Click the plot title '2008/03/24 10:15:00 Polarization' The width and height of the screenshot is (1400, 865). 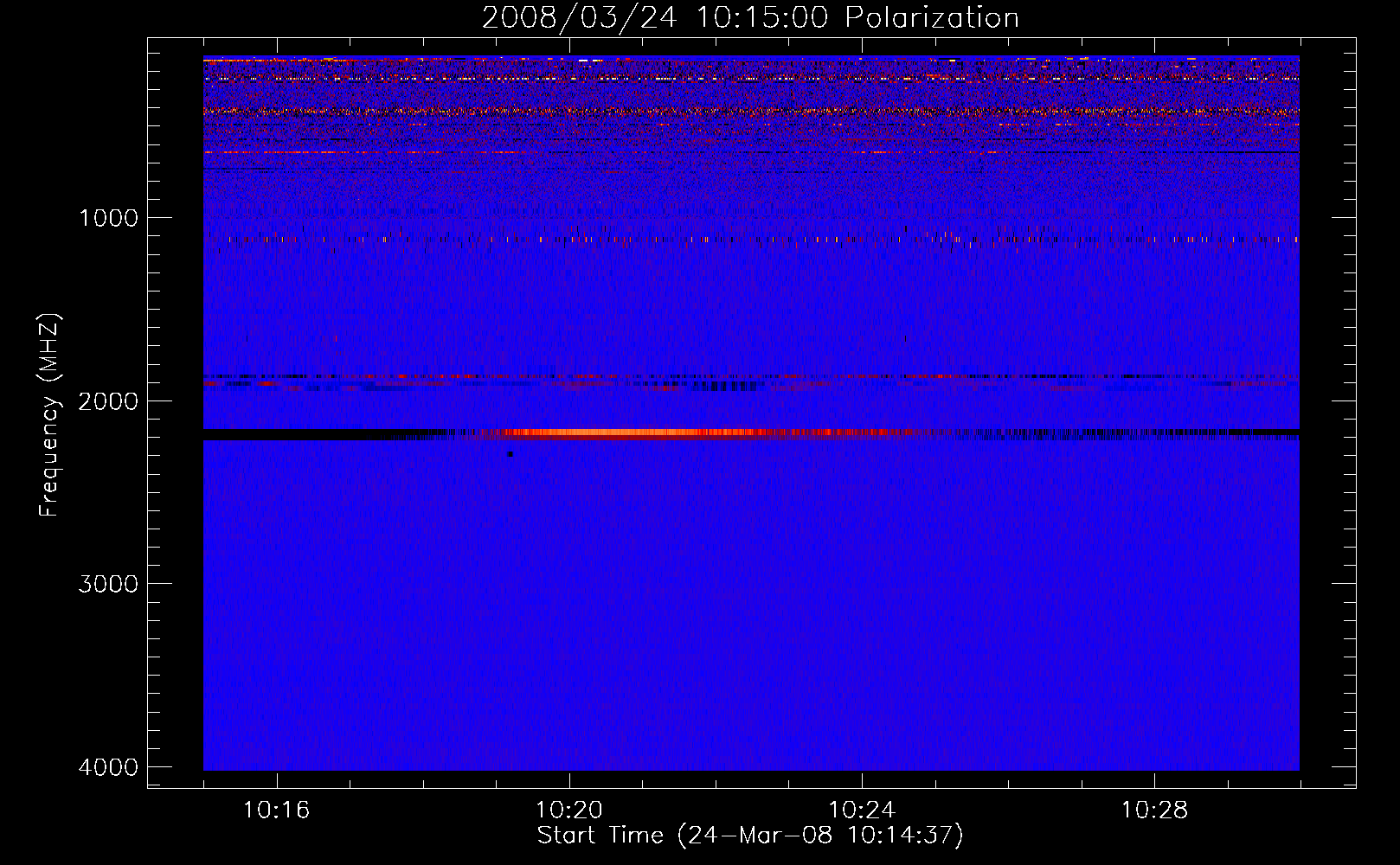[750, 18]
